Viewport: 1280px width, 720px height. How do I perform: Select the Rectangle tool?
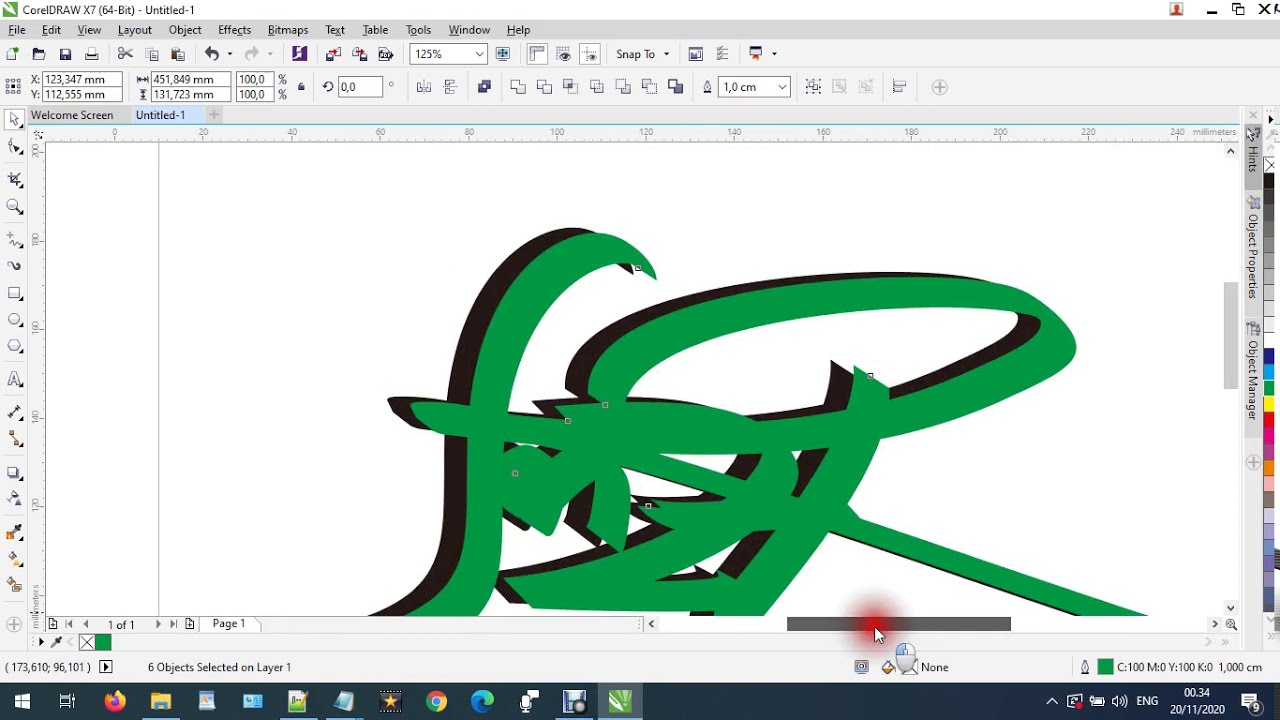[x=15, y=294]
